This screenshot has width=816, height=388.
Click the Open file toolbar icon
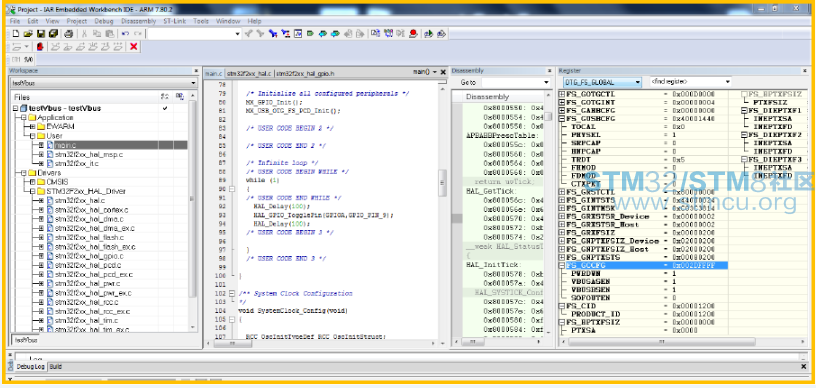coord(28,34)
